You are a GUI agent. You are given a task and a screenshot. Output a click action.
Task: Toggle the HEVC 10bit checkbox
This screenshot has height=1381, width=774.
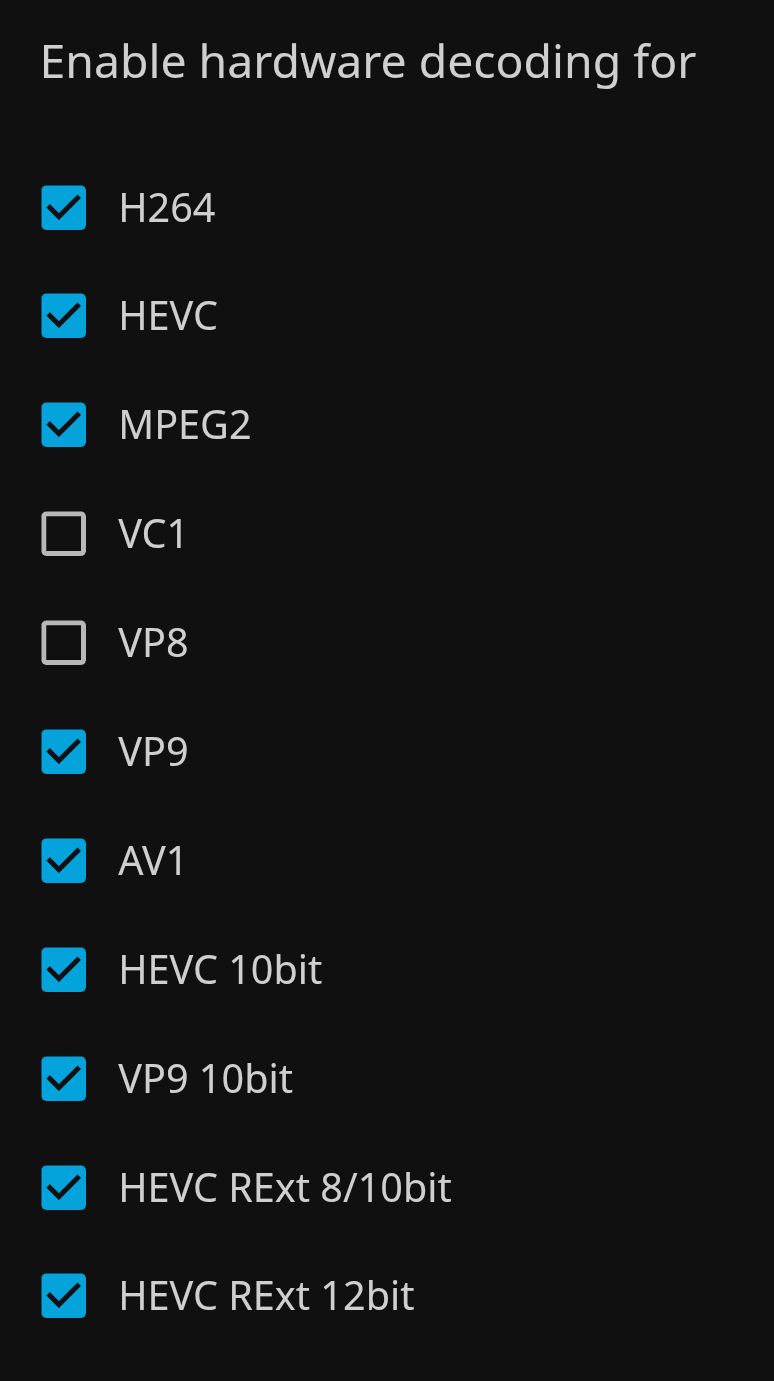[x=64, y=970]
